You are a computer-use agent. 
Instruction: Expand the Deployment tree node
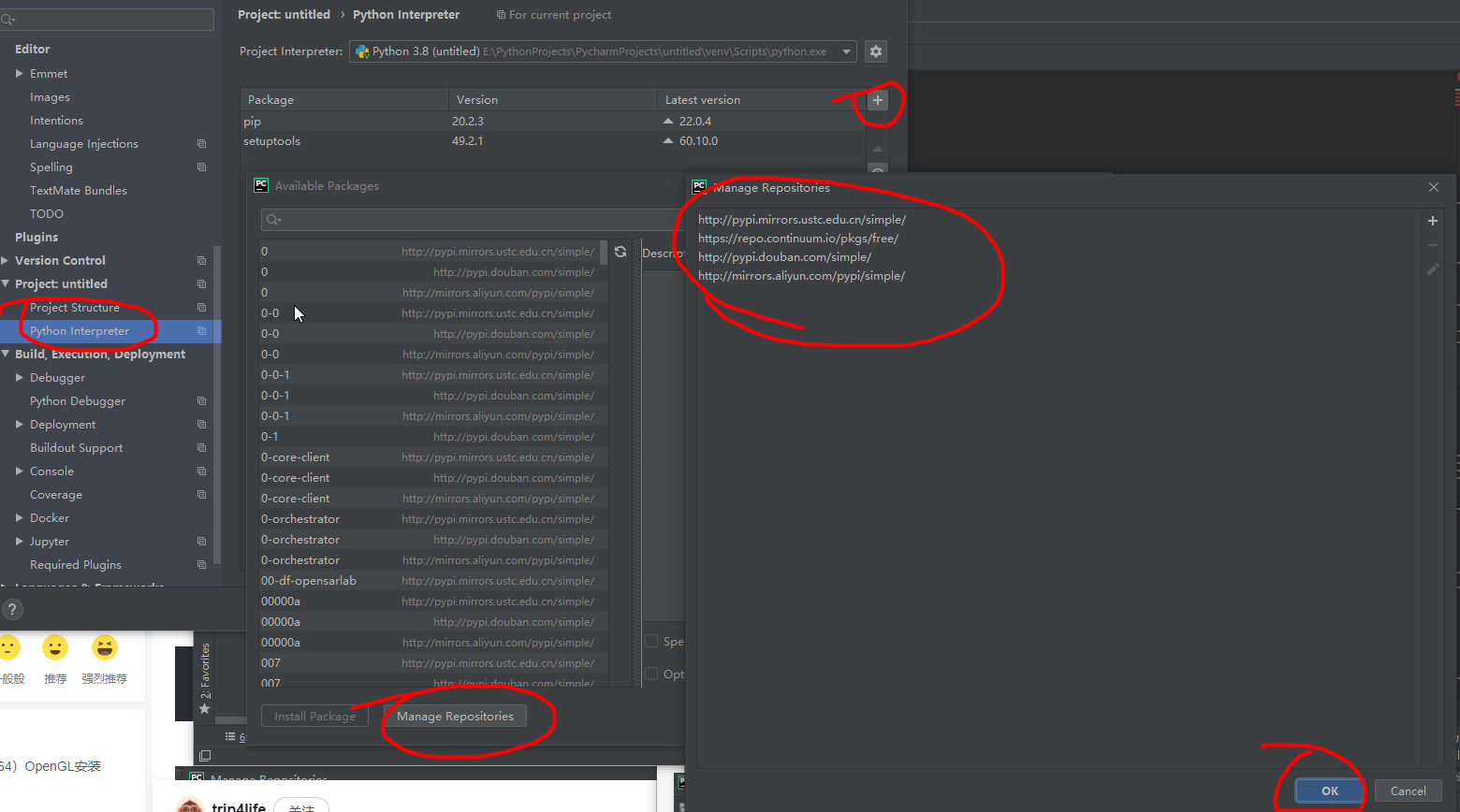19,425
